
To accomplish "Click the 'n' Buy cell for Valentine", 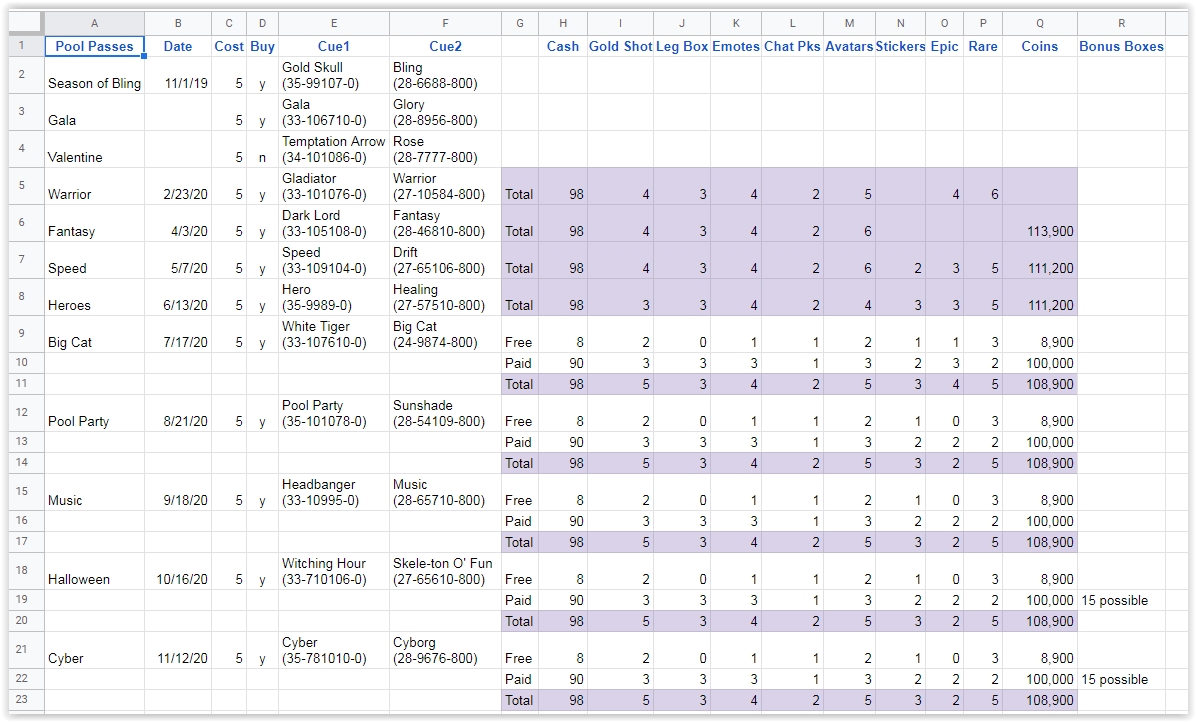I will point(262,149).
